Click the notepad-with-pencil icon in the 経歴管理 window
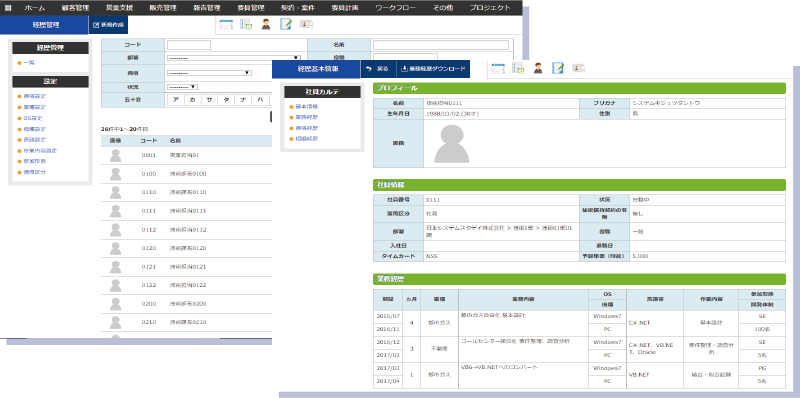Viewport: 800px width, 398px height. click(286, 24)
